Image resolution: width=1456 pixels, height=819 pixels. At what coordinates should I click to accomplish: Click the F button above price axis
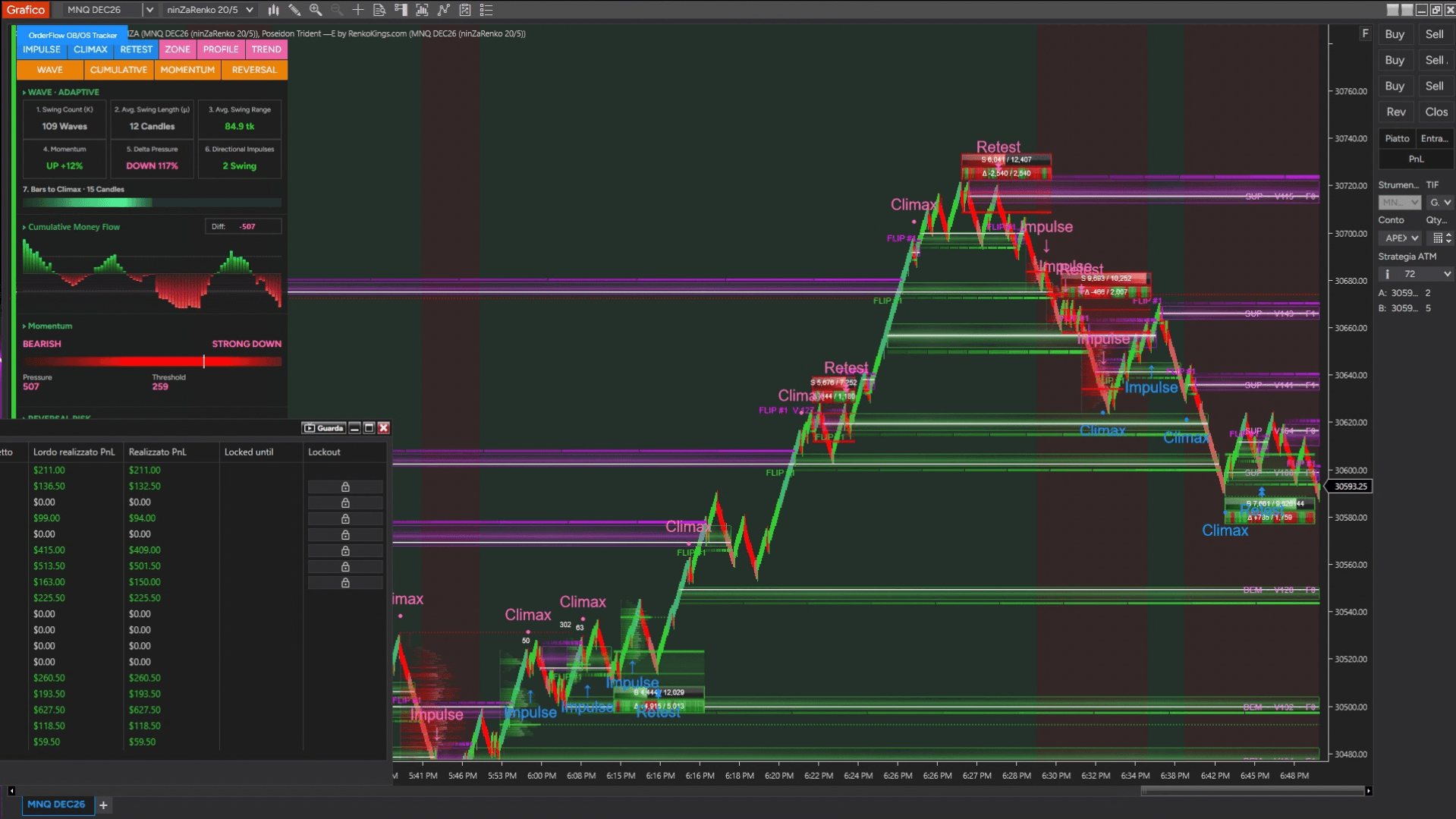click(x=1365, y=33)
